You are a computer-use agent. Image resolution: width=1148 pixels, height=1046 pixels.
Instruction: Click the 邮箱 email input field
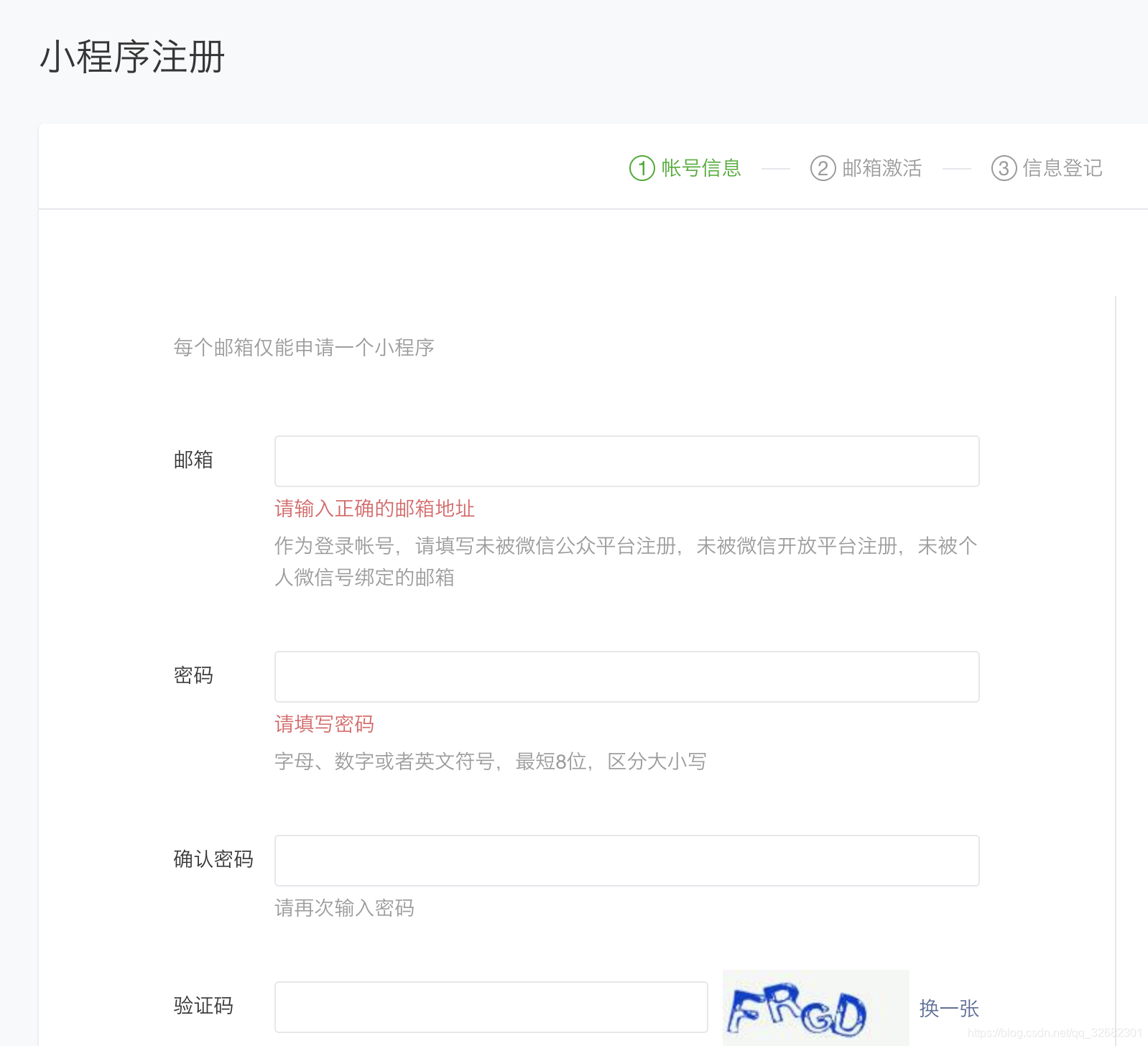point(626,461)
